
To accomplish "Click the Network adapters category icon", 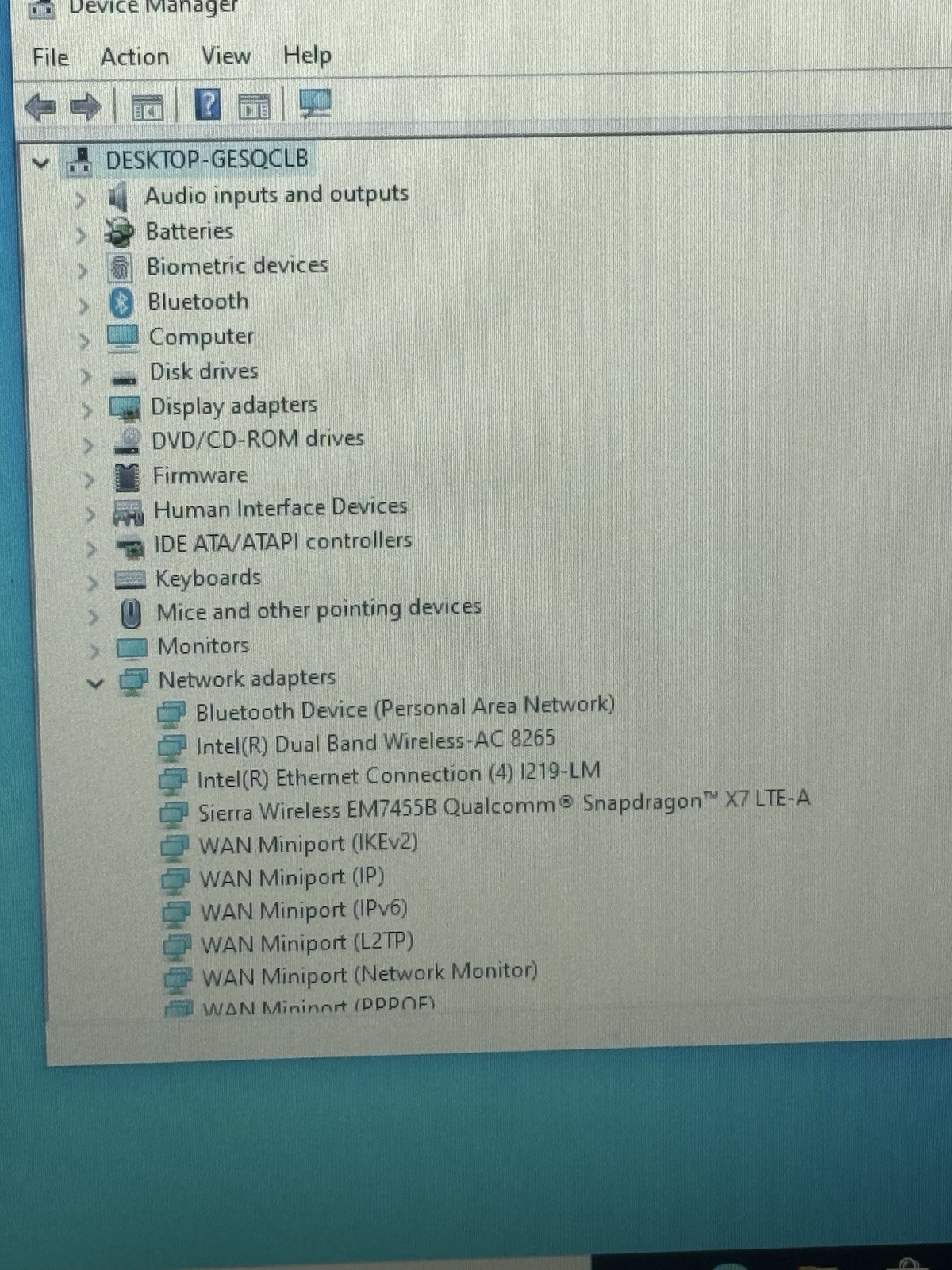I will point(133,681).
